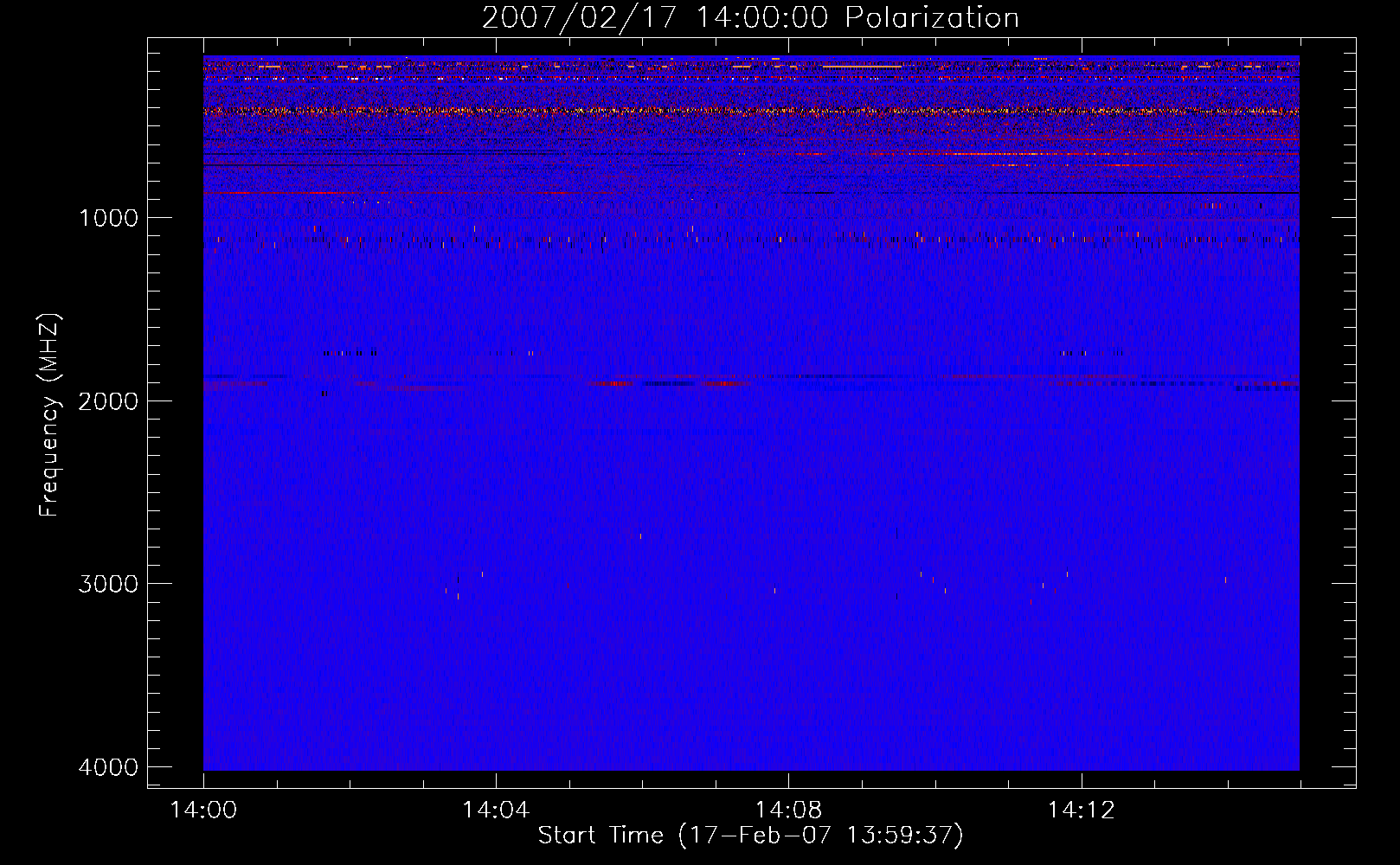Click the 14:12 time tick label
Image resolution: width=1400 pixels, height=865 pixels.
tap(1081, 811)
